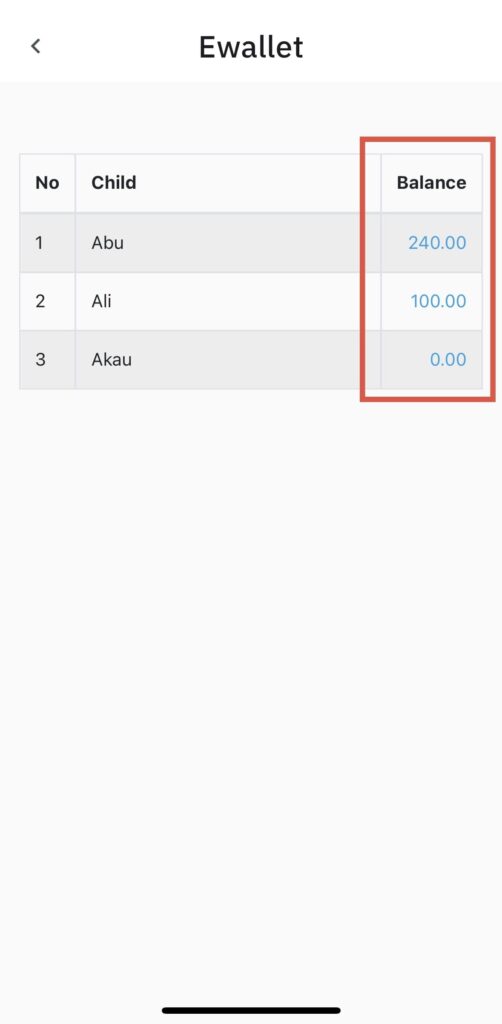Viewport: 502px width, 1024px height.
Task: Click the empty area below the table
Action: pyautogui.click(x=251, y=653)
